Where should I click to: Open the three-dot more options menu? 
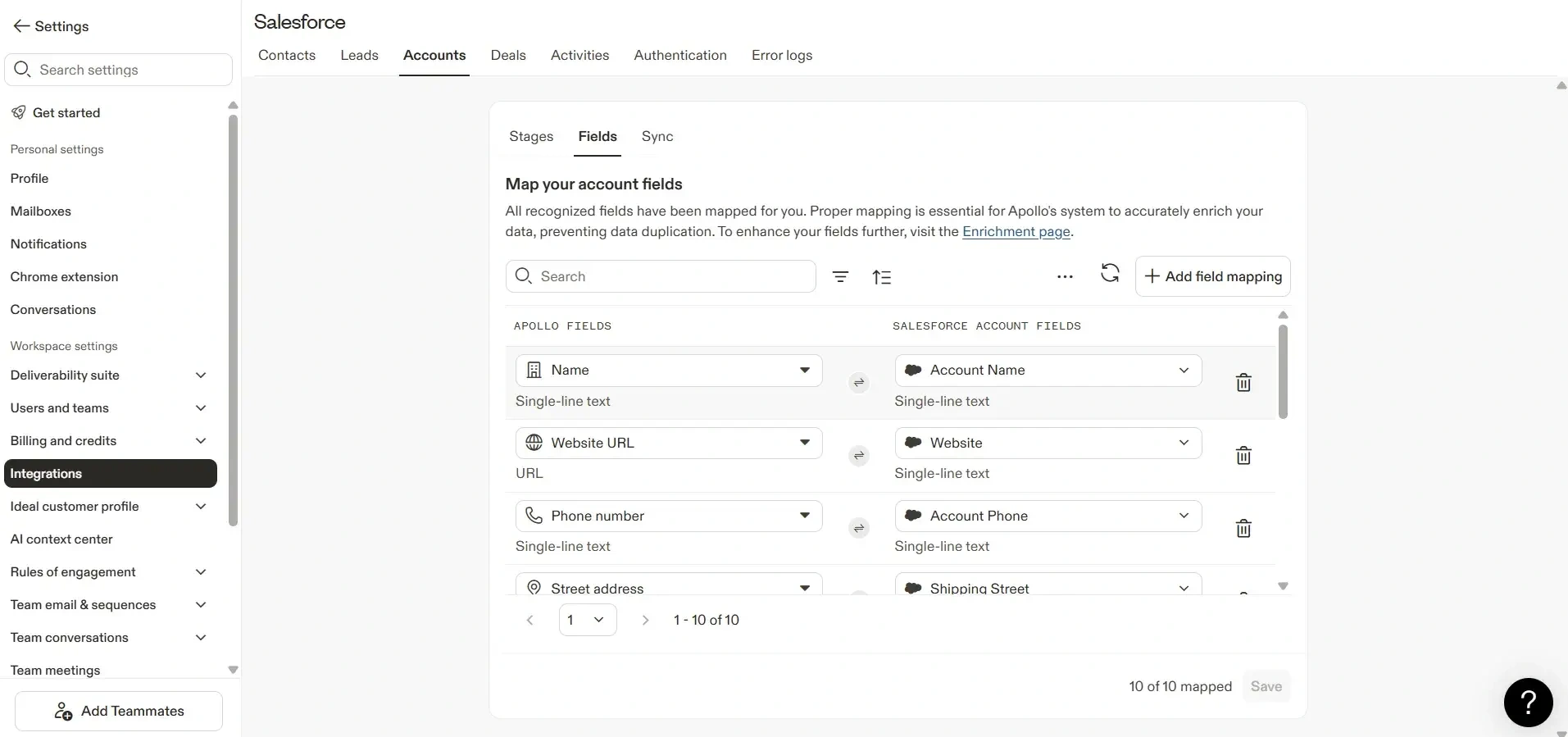click(x=1065, y=277)
